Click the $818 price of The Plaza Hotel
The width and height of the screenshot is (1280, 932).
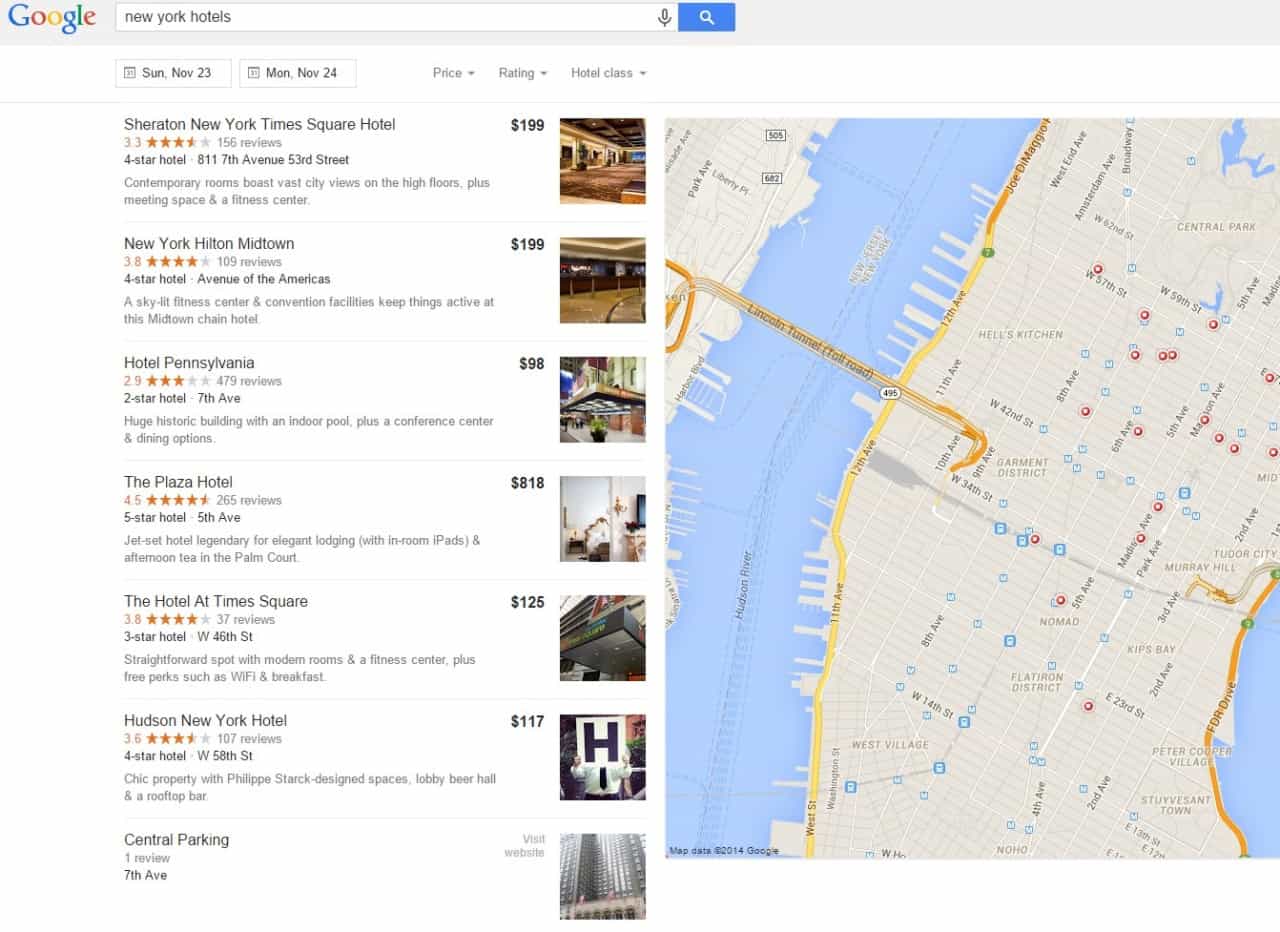[x=527, y=483]
